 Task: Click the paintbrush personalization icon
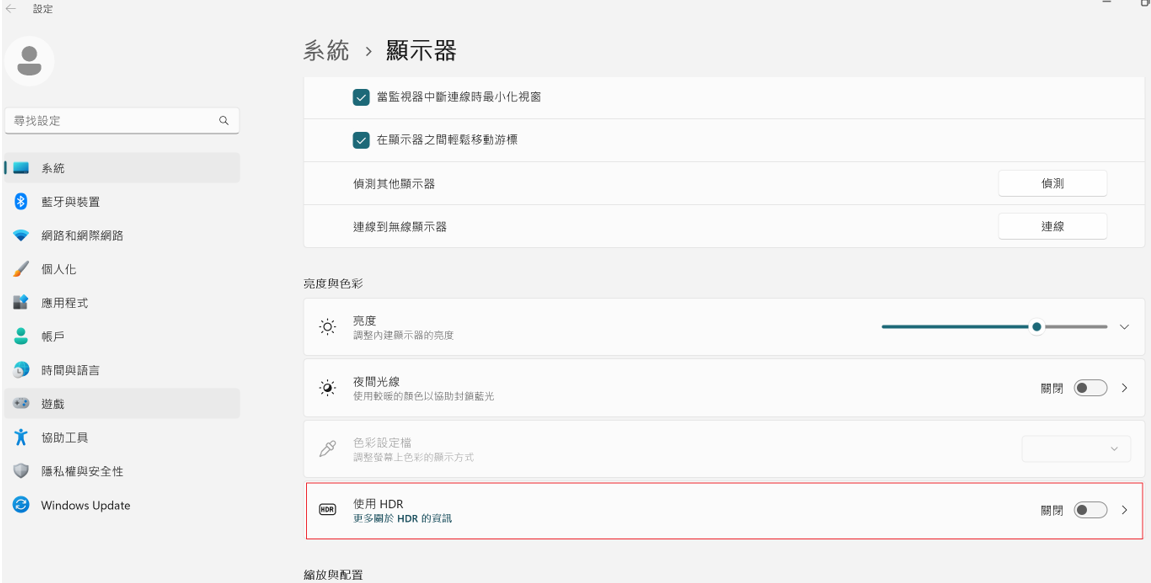point(21,269)
